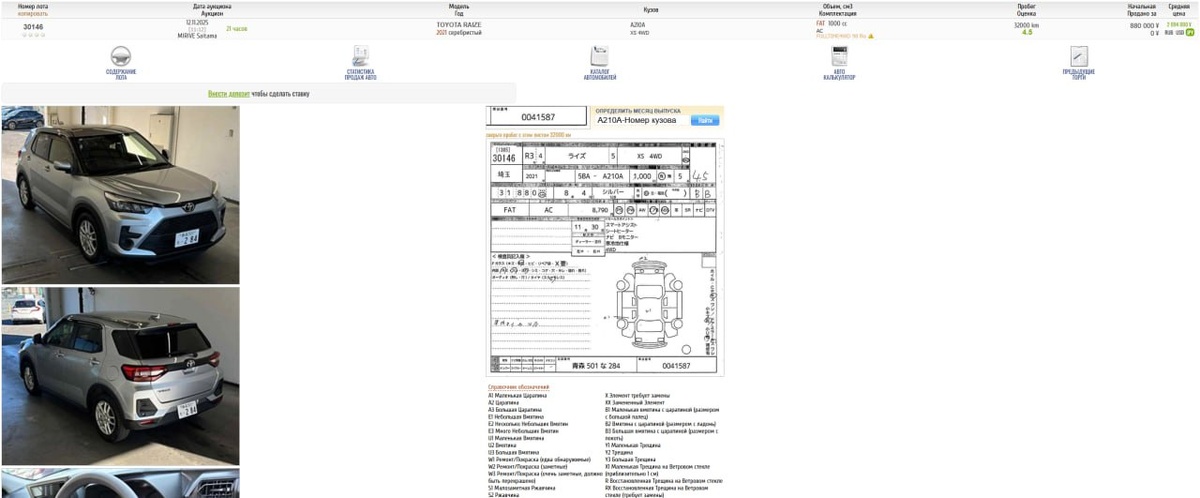
Task: Open the Справочник обозначений link
Action: [x=518, y=387]
